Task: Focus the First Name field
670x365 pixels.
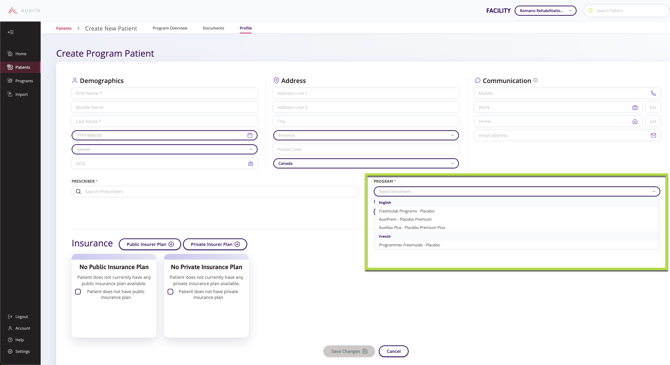Action: click(165, 93)
